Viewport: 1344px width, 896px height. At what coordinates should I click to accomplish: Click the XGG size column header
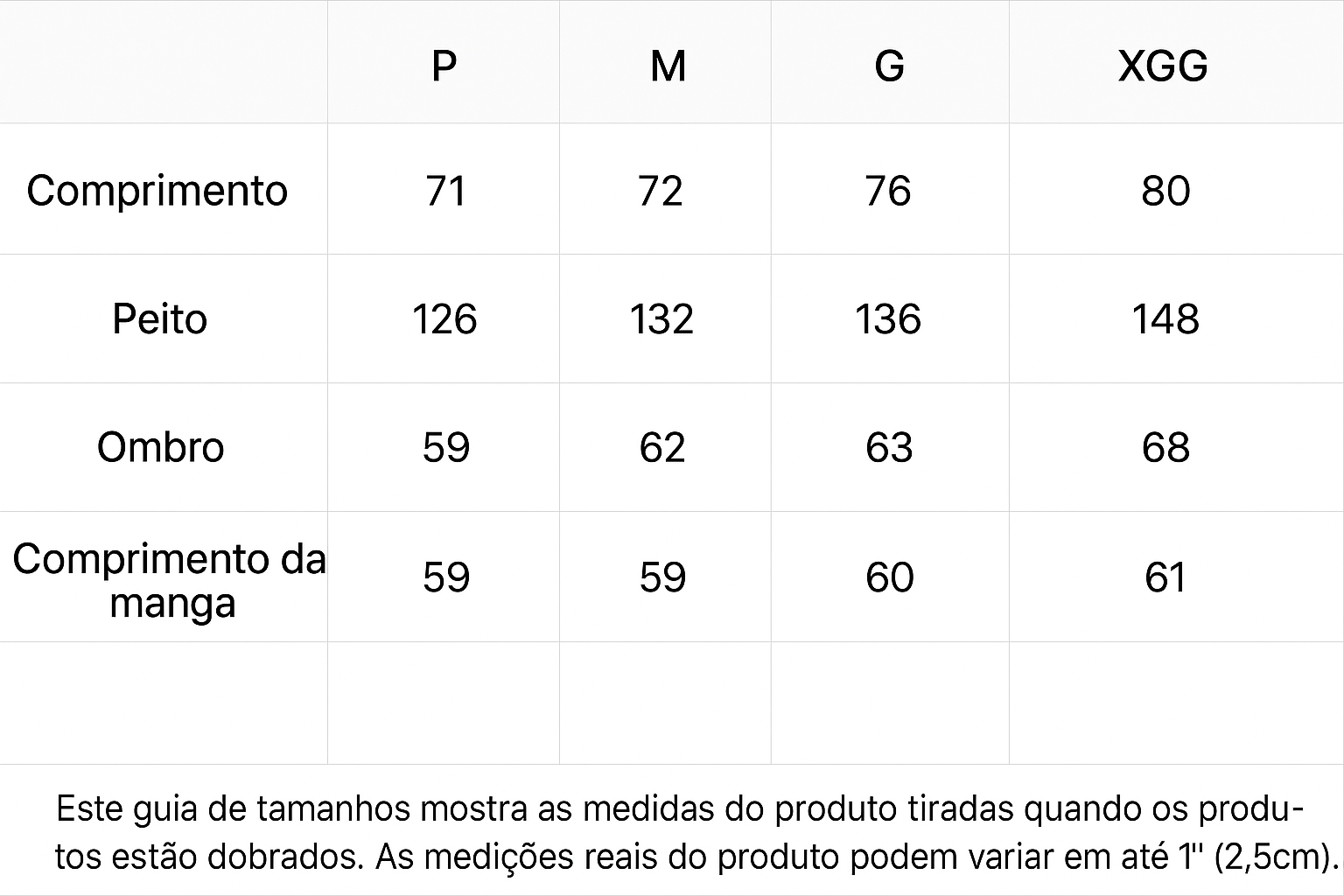pyautogui.click(x=1163, y=66)
